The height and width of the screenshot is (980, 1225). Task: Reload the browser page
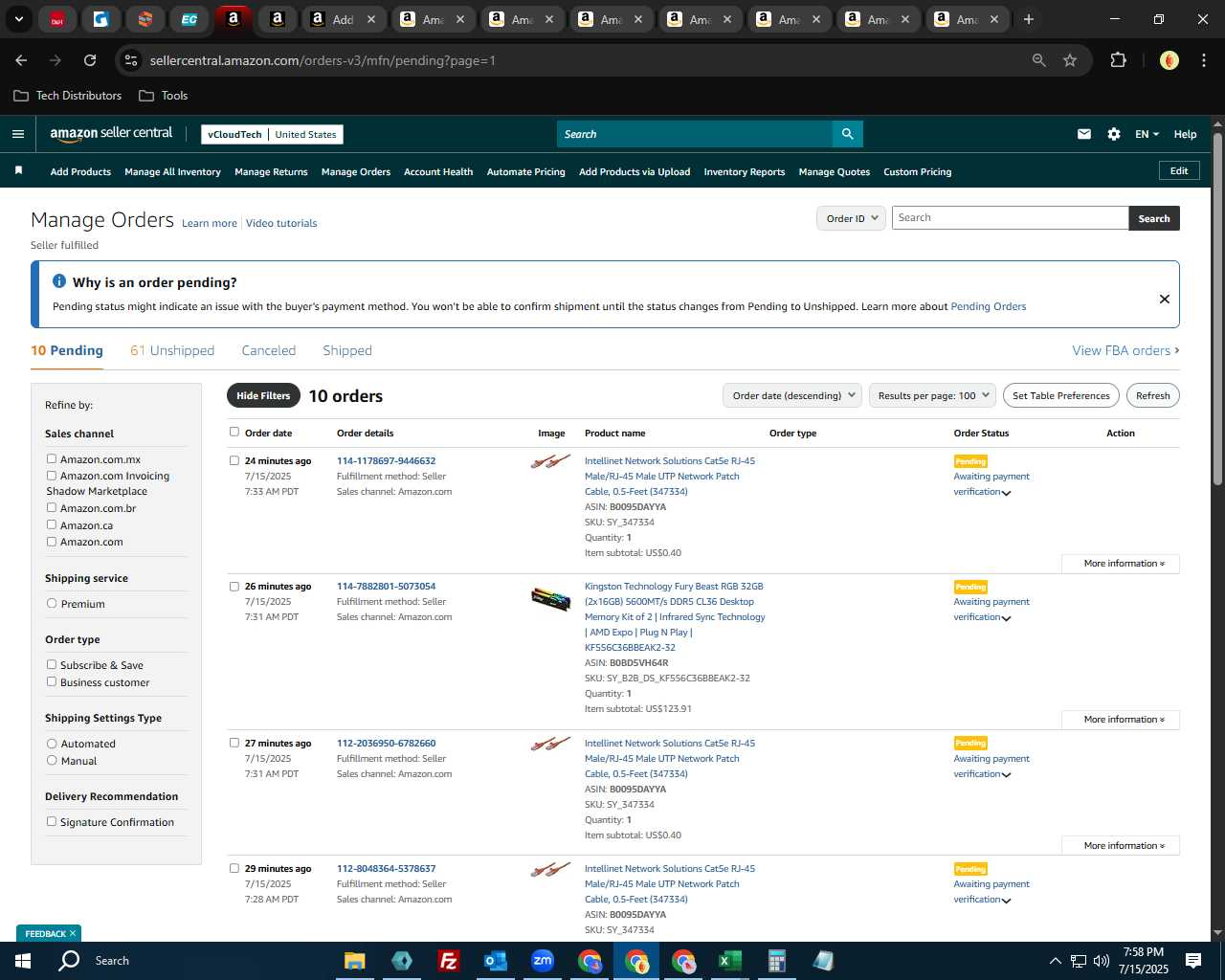click(x=90, y=60)
